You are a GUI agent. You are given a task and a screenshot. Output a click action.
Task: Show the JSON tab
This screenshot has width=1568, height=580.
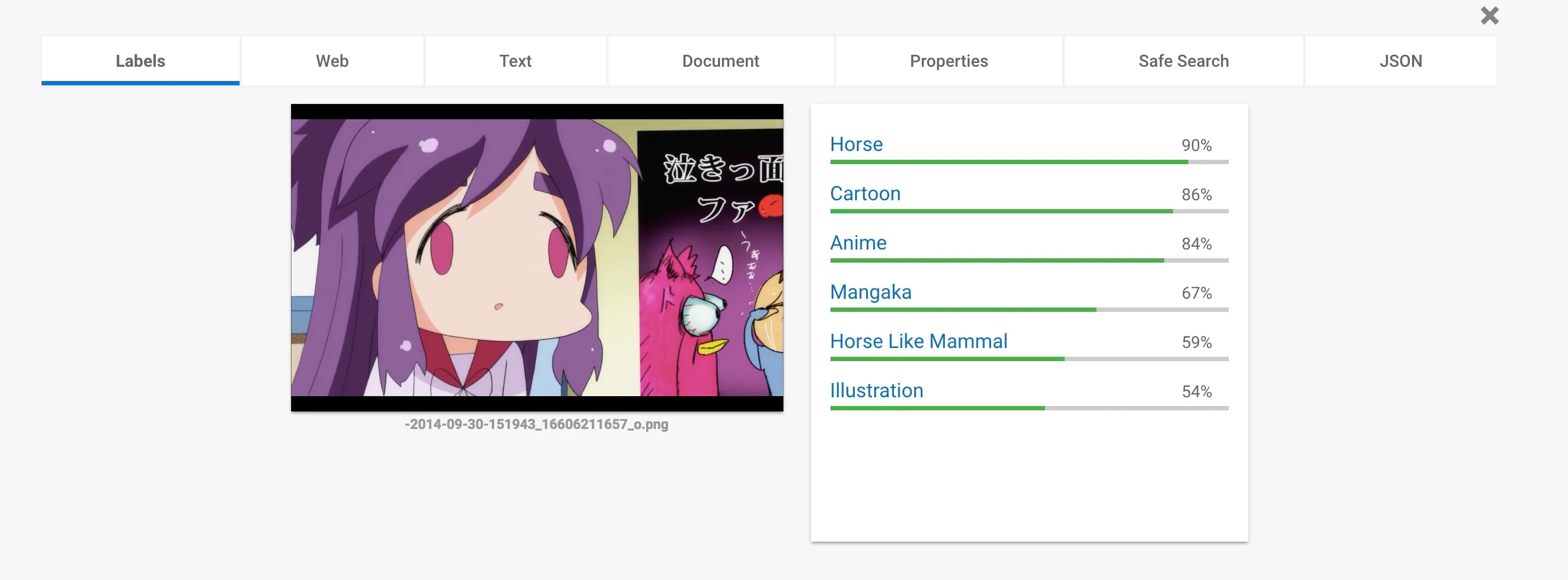click(1401, 61)
